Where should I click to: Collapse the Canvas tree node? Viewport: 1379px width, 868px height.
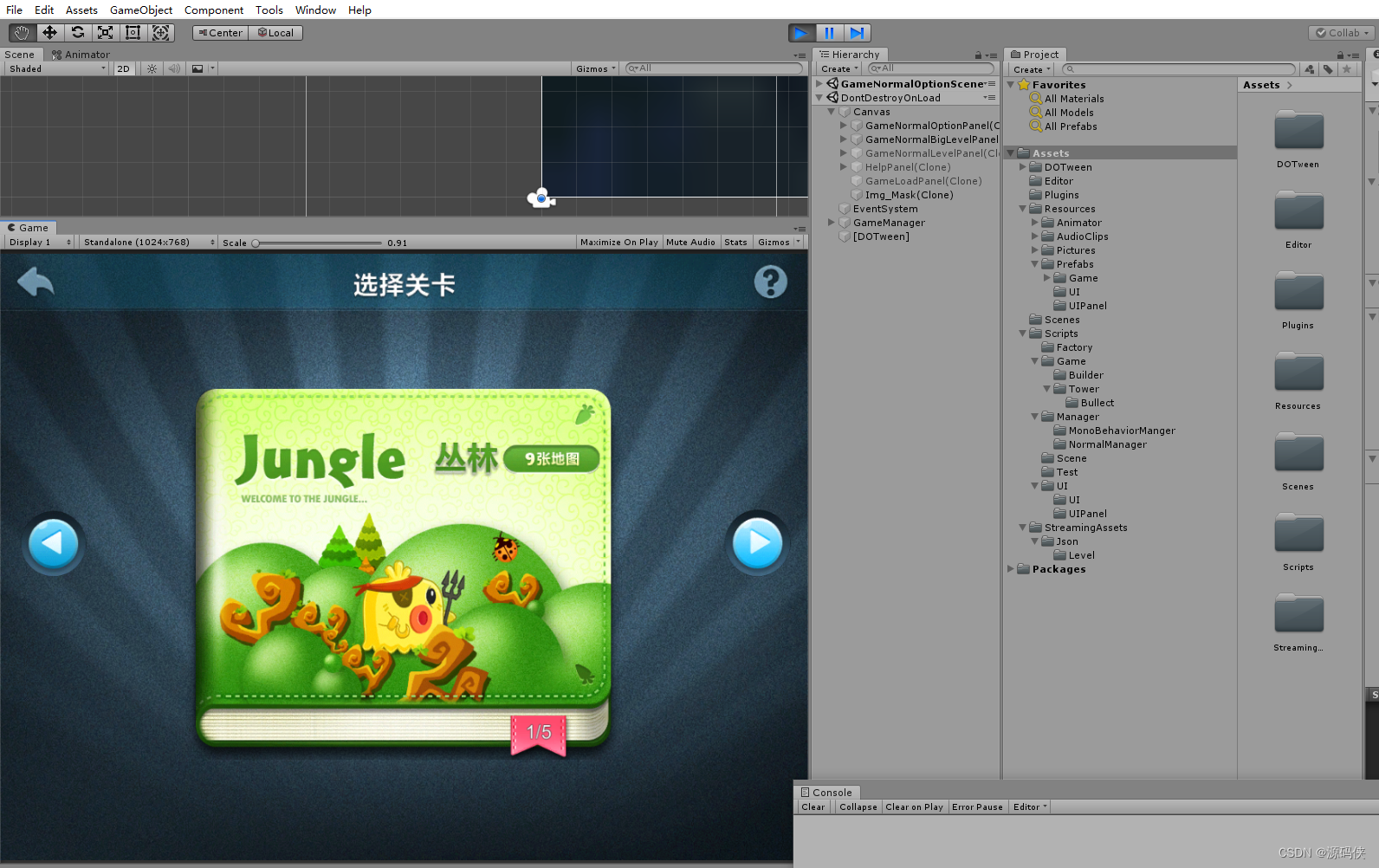[832, 112]
